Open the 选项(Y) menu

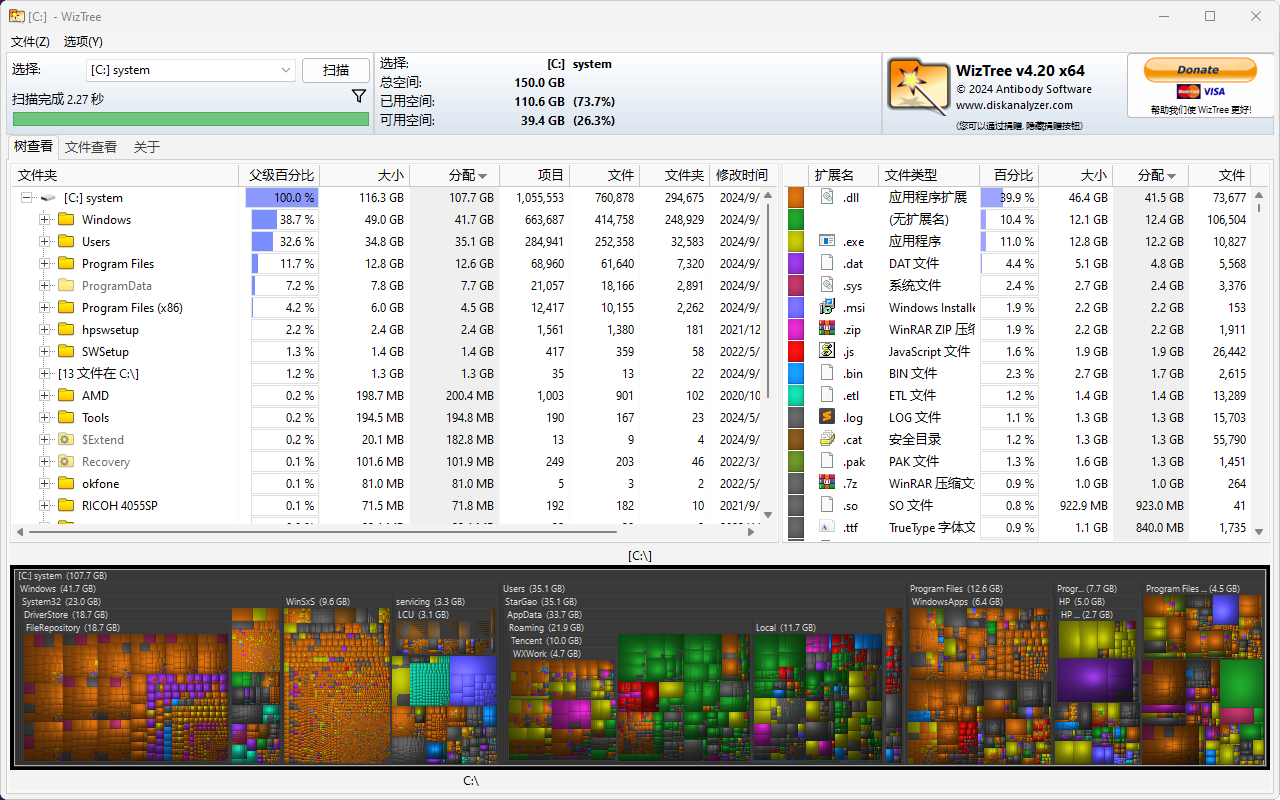tap(83, 42)
